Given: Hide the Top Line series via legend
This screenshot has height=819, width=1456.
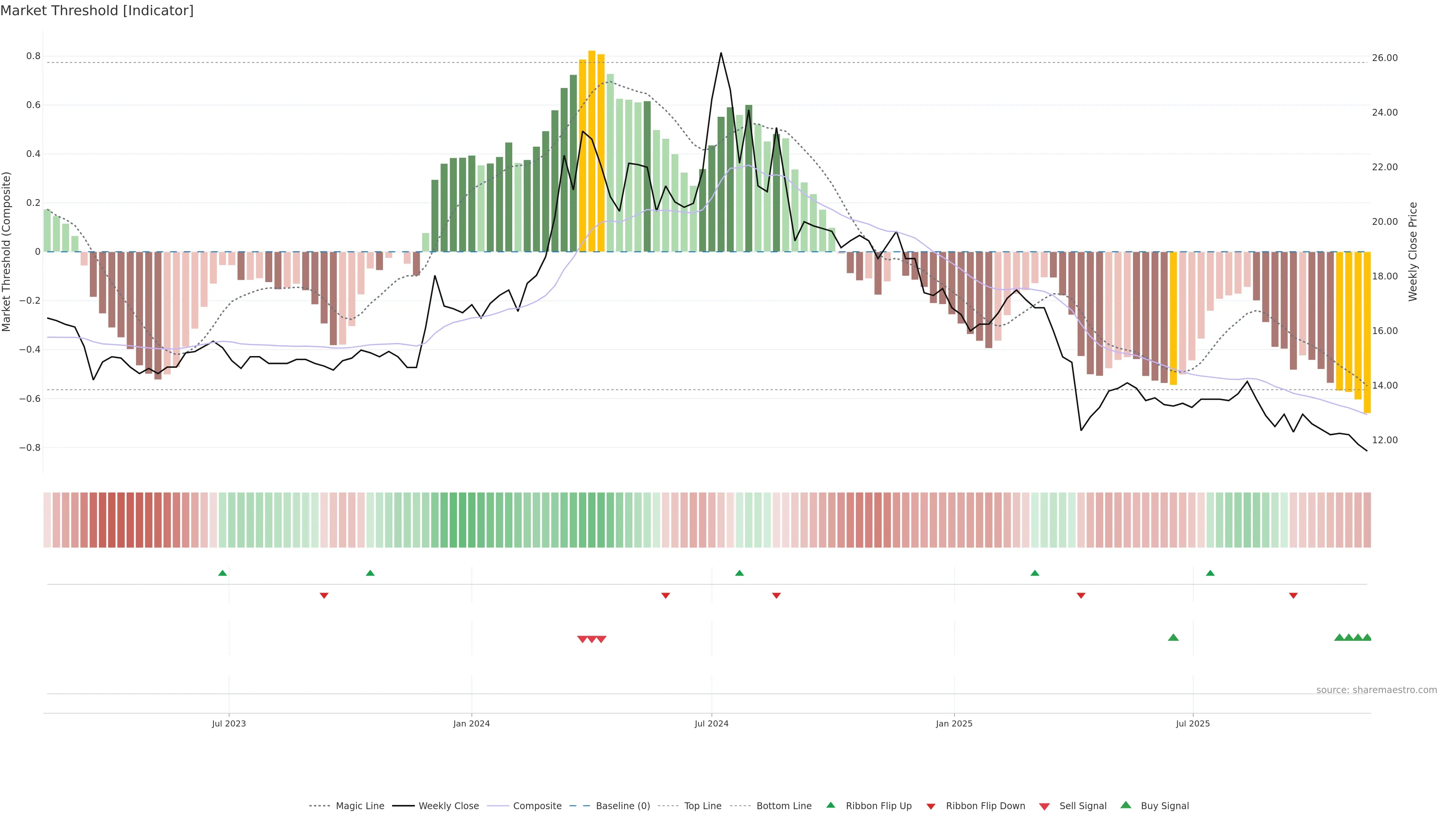Looking at the screenshot, I should [703, 806].
